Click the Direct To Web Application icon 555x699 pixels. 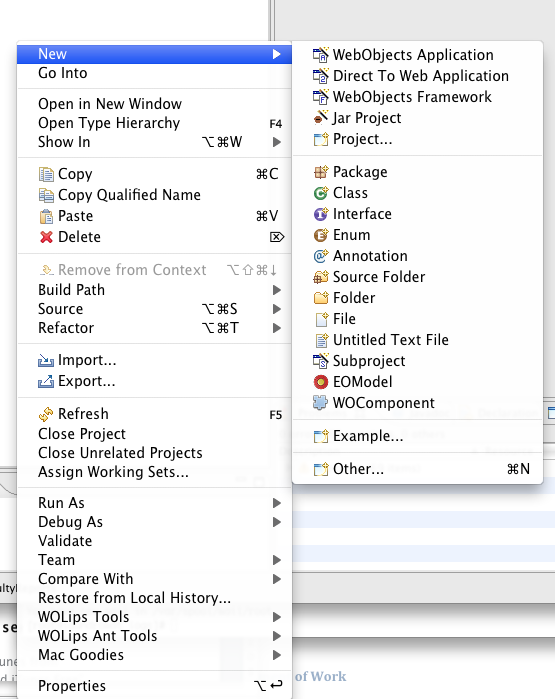[x=321, y=76]
